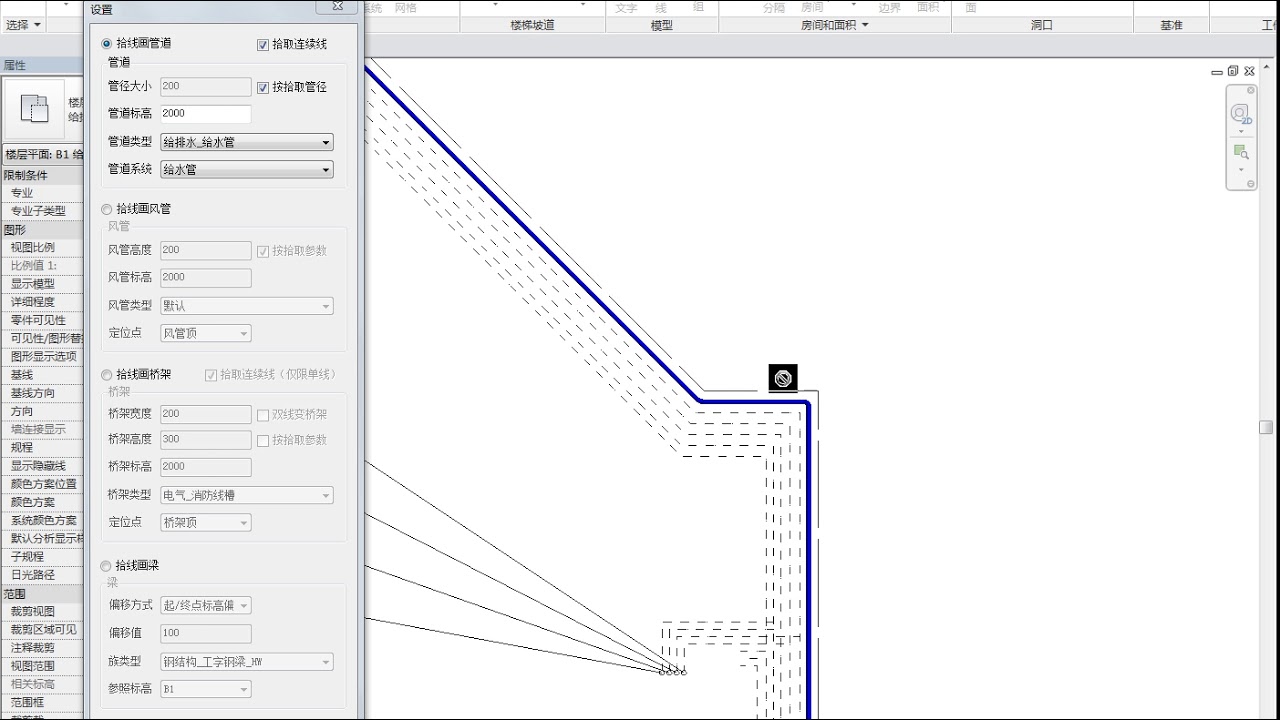This screenshot has height=720, width=1280.
Task: Open zoom options dropdown arrow in navigation bar
Action: tap(1241, 169)
